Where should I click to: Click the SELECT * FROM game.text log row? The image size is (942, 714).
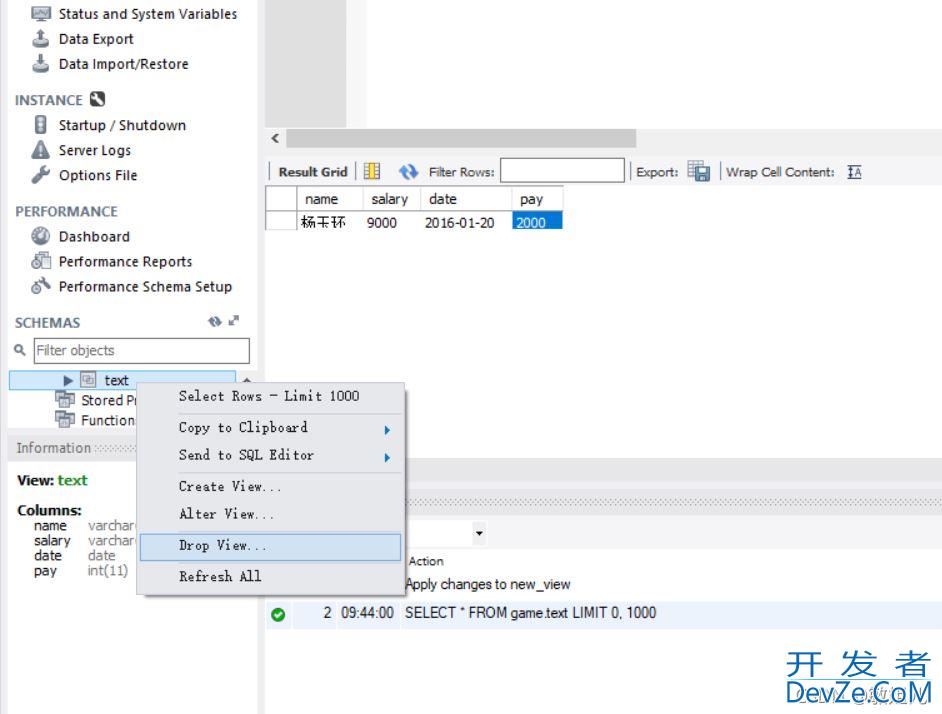point(604,614)
